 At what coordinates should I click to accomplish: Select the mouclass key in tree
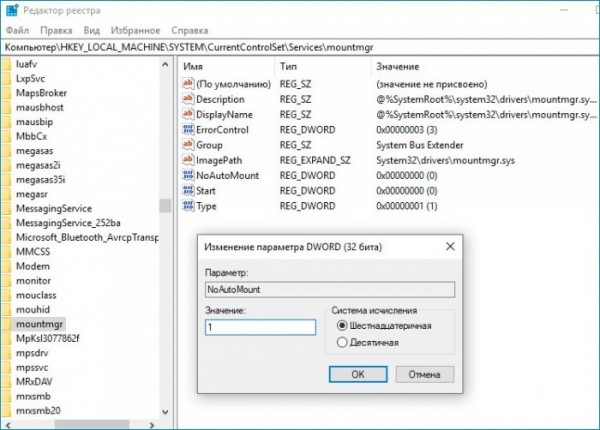(x=36, y=295)
